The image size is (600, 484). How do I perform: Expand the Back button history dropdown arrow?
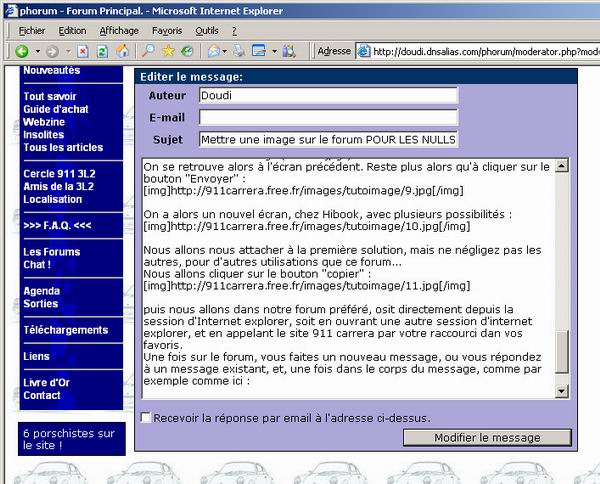[x=38, y=51]
